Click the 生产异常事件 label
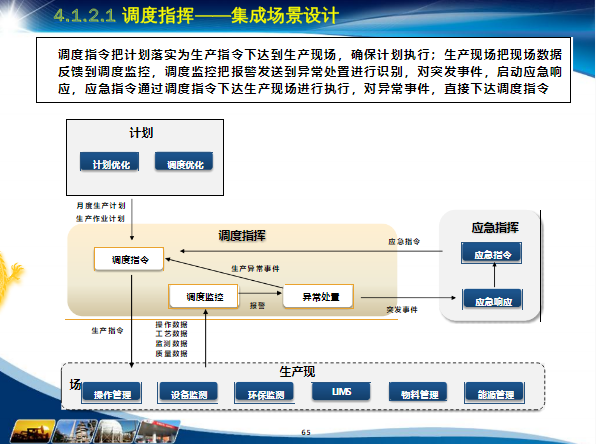The width and height of the screenshot is (596, 444). click(255, 268)
